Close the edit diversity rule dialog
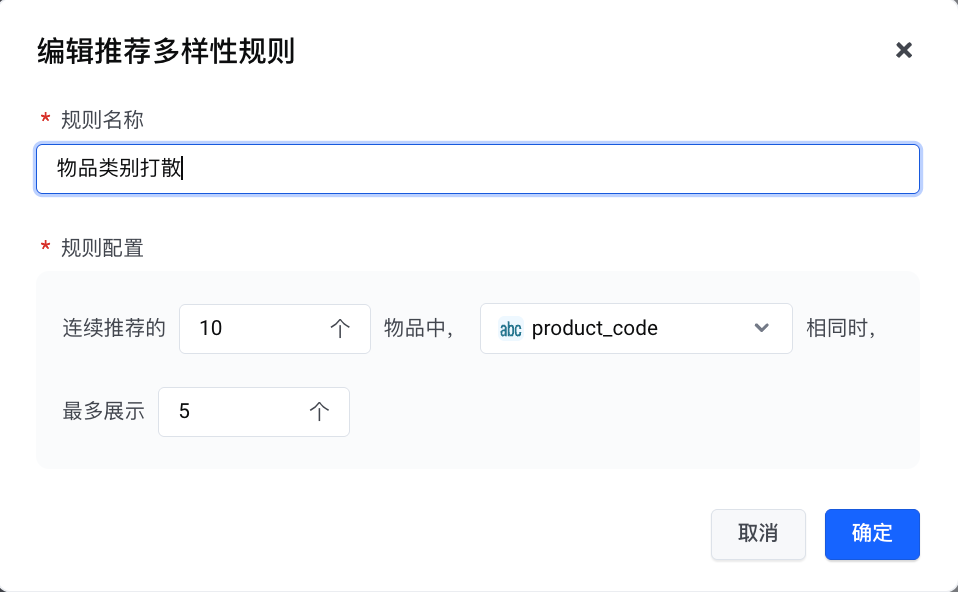 point(904,50)
